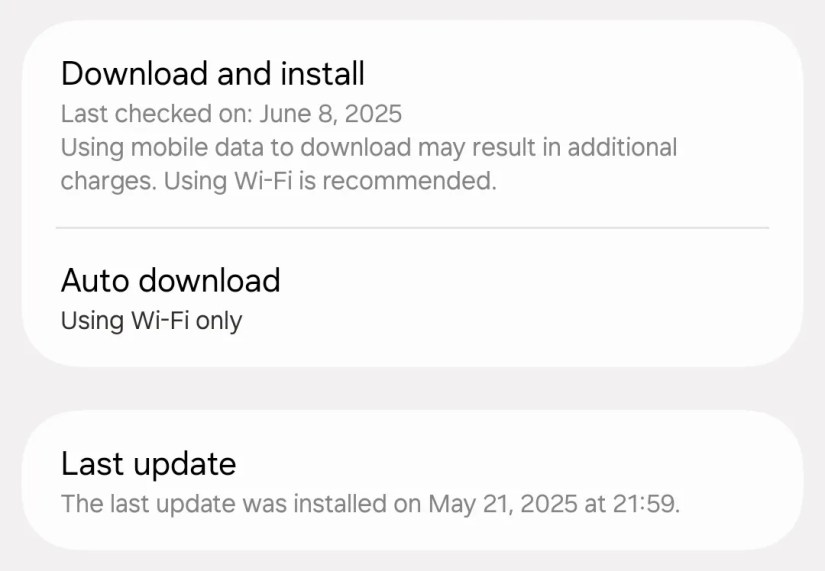Click the 'Last update' heading
This screenshot has height=571, width=825.
tap(148, 464)
